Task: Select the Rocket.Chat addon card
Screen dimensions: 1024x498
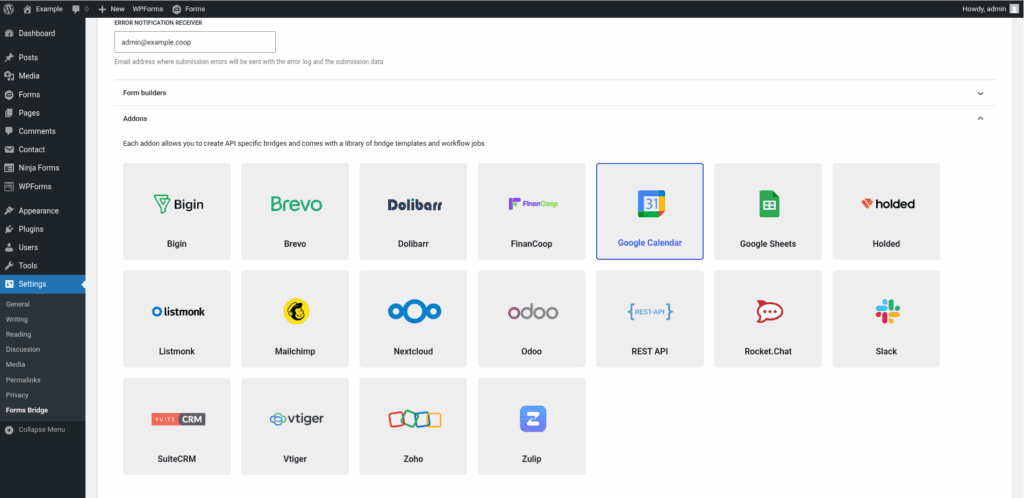Action: pos(767,319)
